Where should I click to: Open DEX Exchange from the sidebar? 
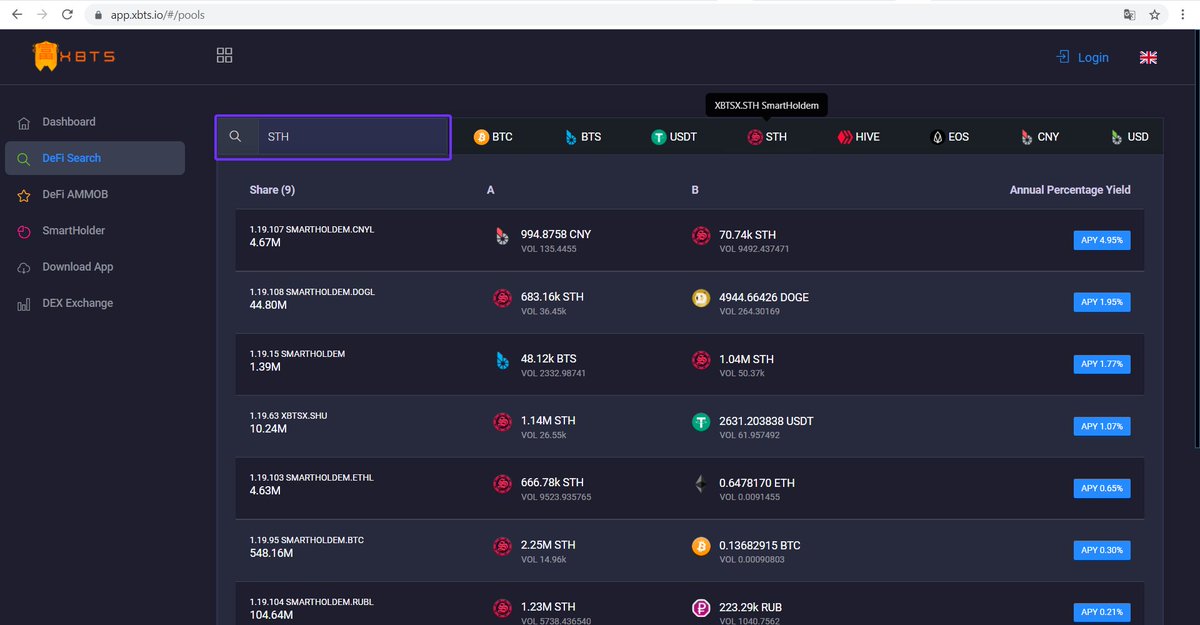(78, 302)
